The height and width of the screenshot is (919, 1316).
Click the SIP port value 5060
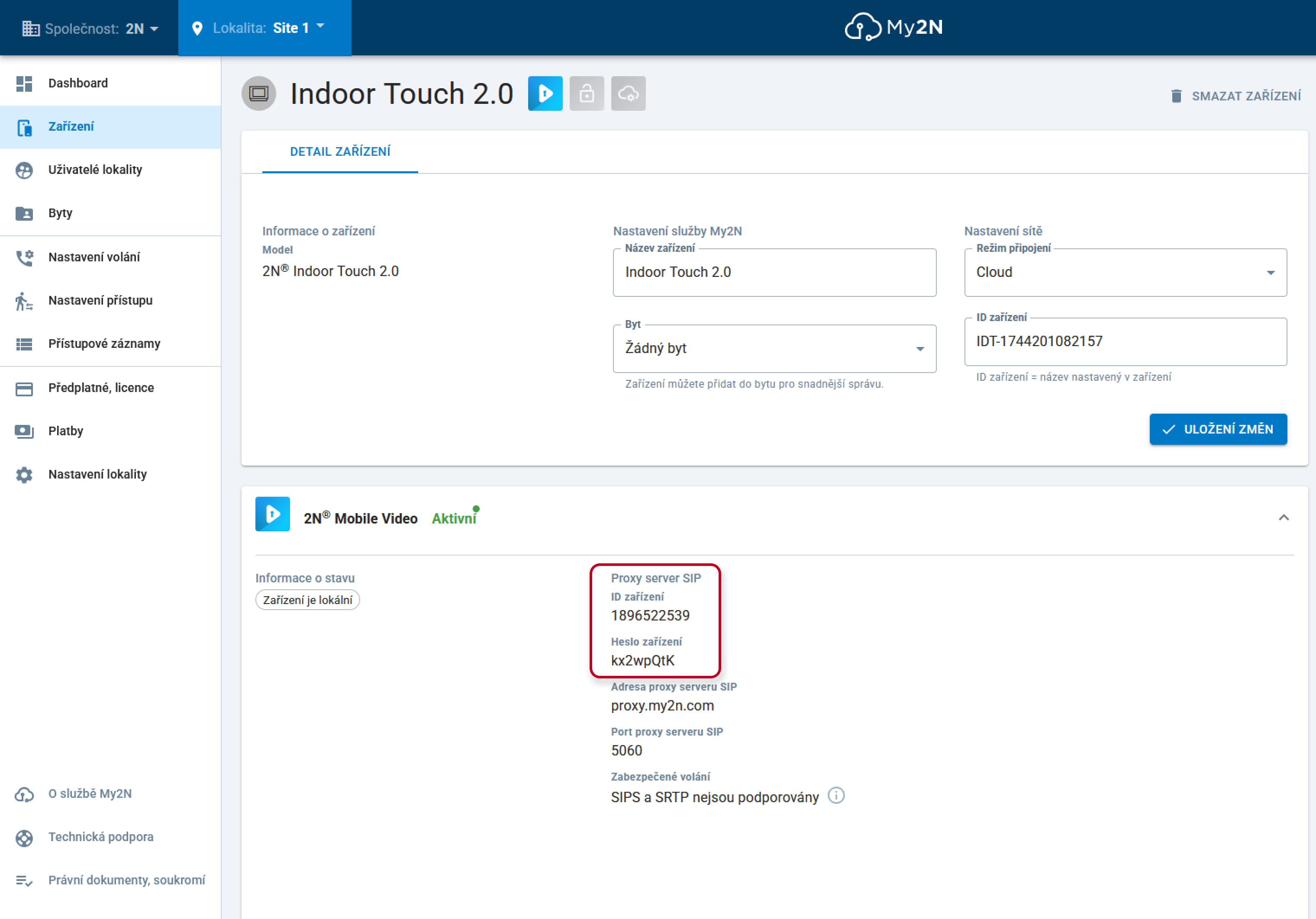[626, 751]
